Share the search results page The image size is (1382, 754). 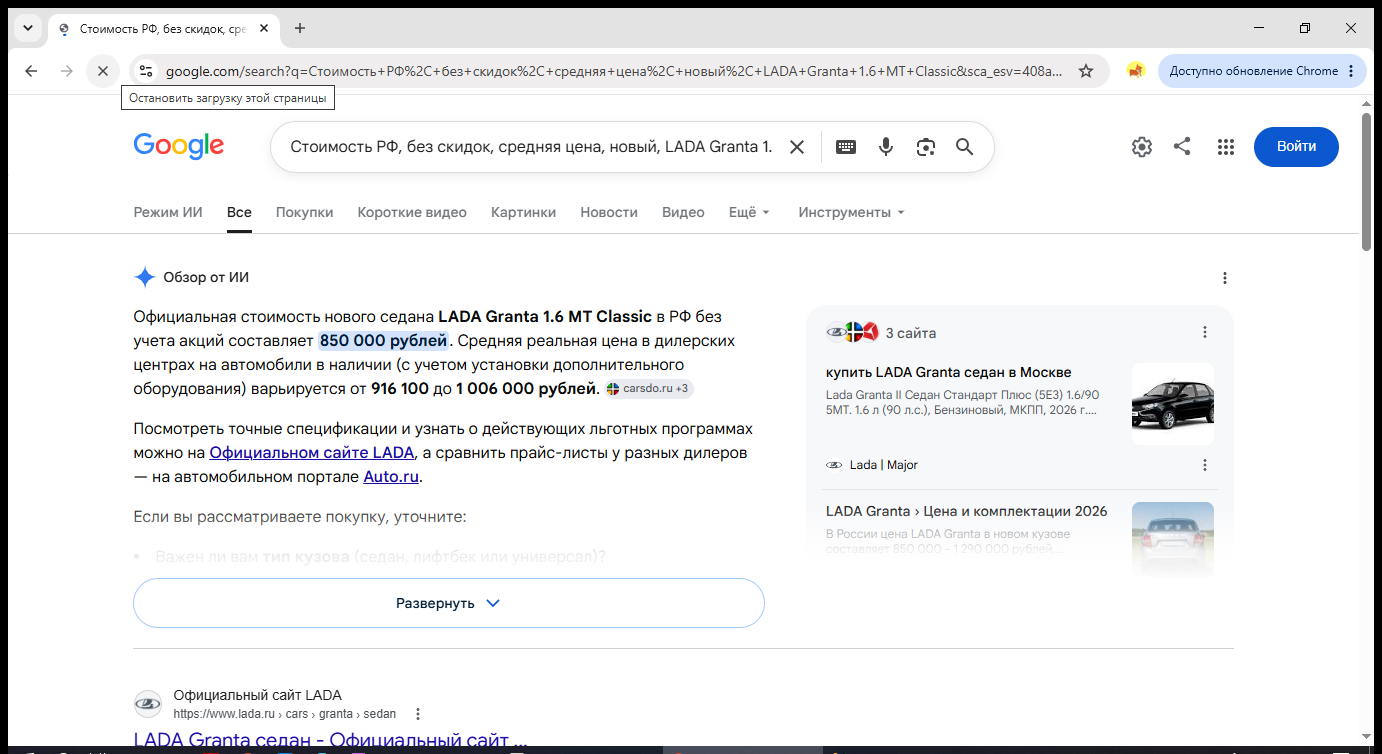point(1182,147)
